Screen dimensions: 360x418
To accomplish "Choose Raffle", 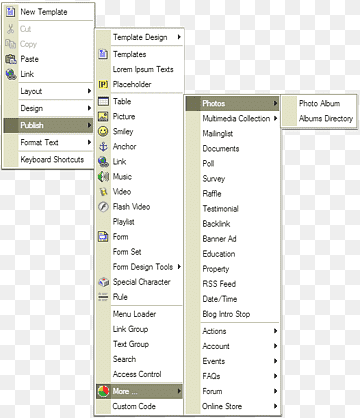I will coord(232,193).
